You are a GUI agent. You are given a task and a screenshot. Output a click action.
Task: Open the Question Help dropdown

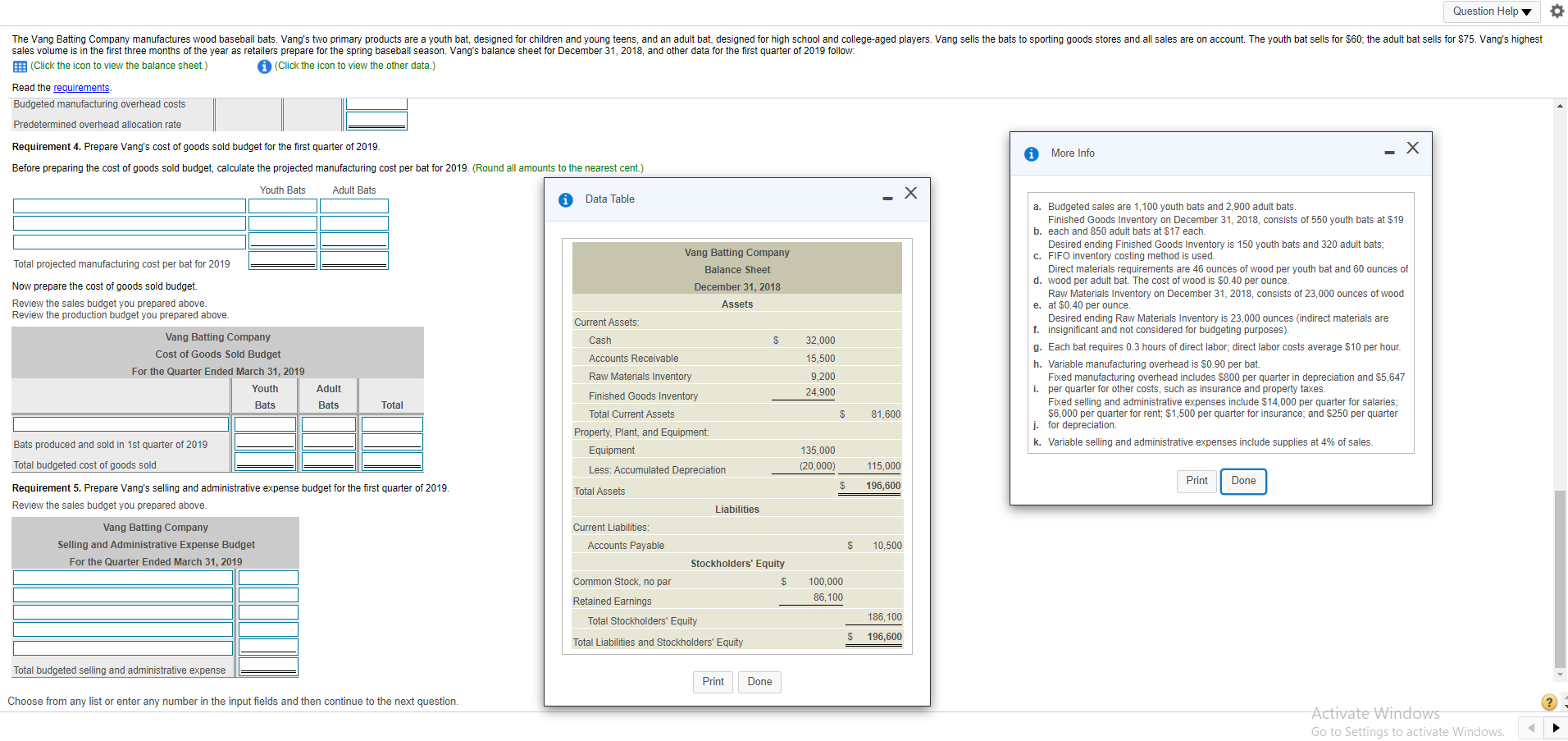(1492, 11)
